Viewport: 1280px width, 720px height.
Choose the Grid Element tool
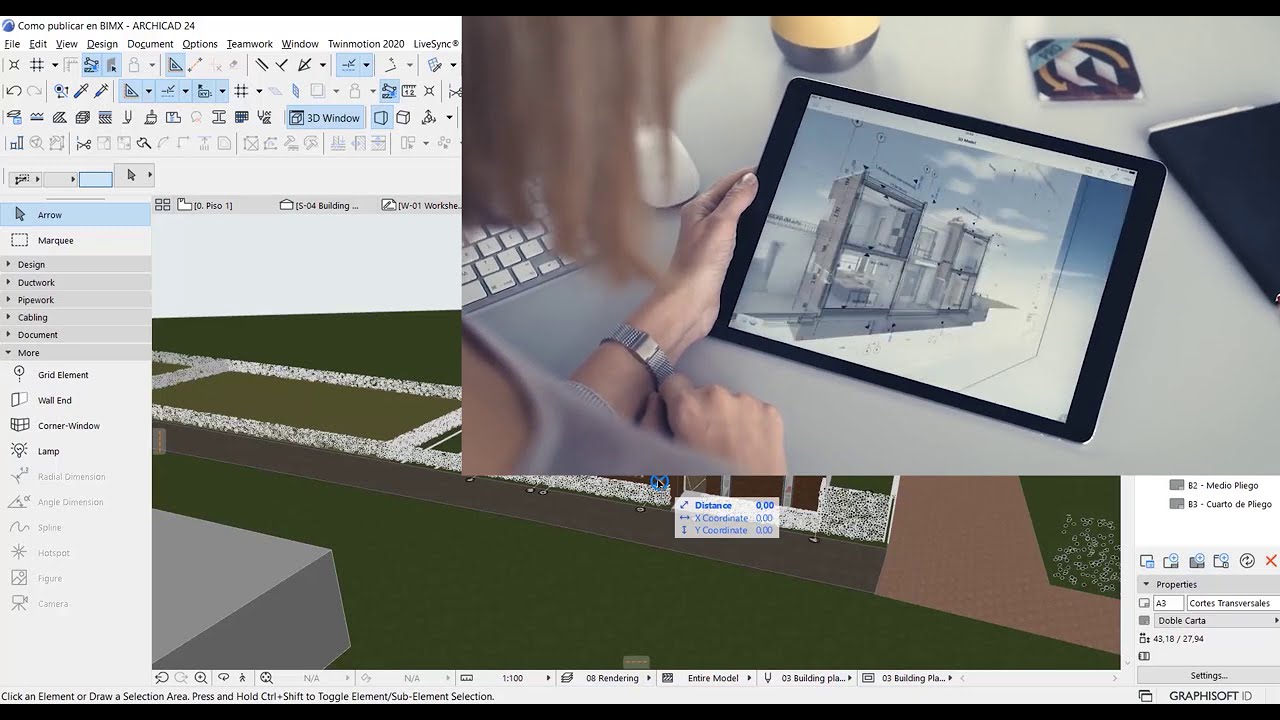(75, 374)
